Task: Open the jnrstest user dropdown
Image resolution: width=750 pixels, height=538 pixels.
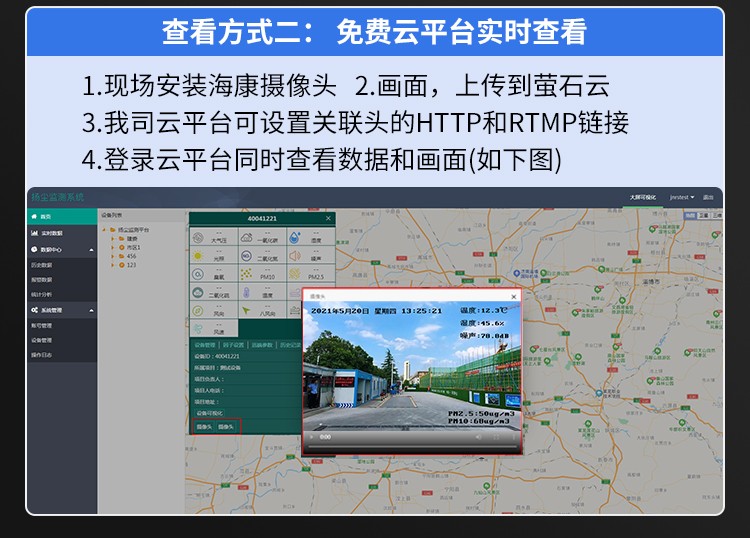Action: (x=682, y=197)
